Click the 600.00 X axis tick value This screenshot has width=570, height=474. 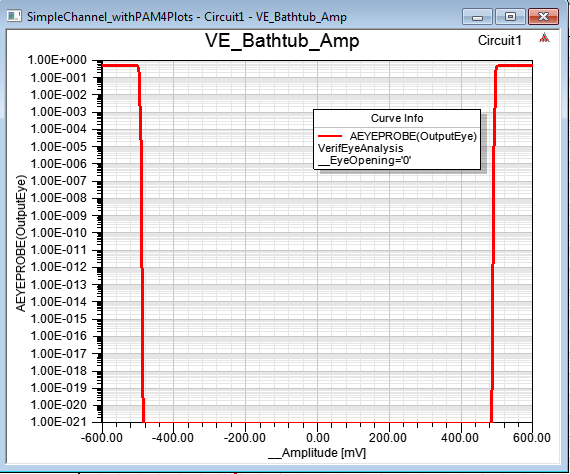point(532,438)
